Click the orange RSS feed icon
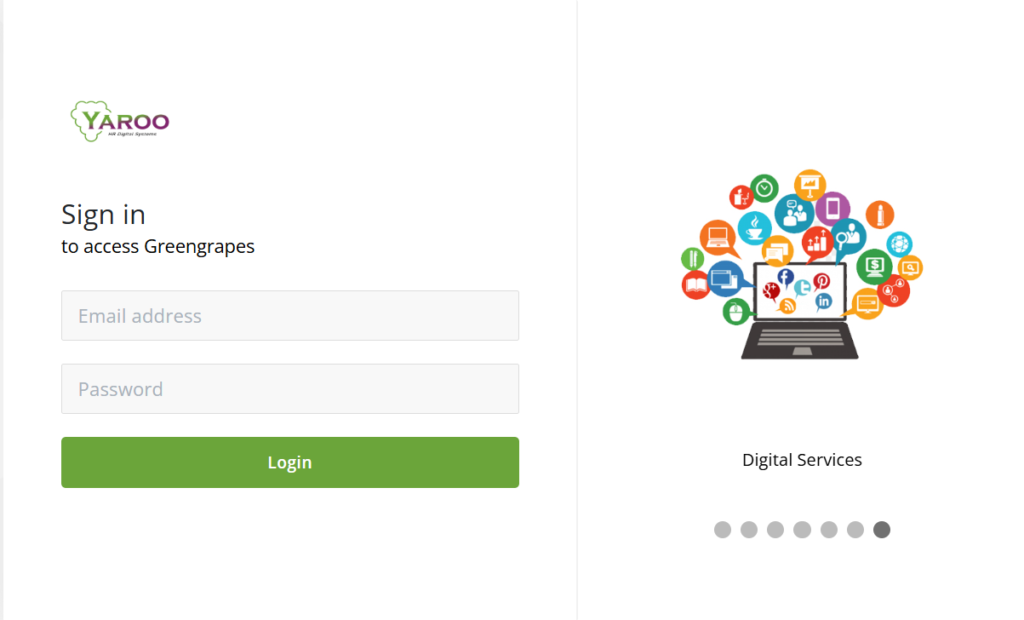Viewport: 1024px width, 620px height. [x=788, y=306]
